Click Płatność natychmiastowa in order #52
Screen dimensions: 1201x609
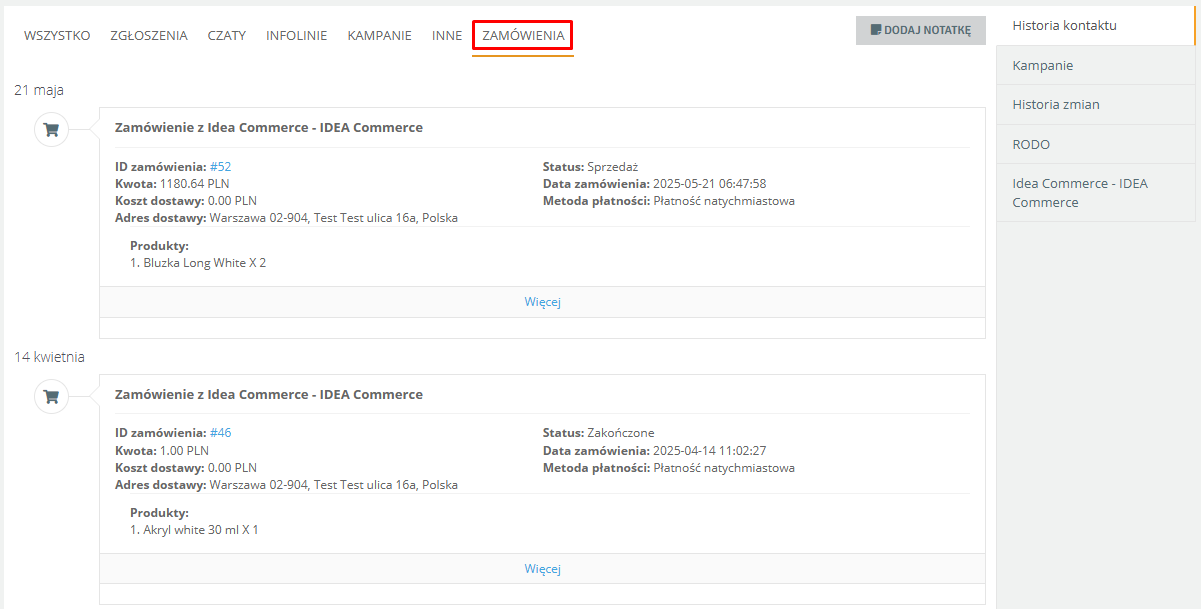[x=724, y=201]
